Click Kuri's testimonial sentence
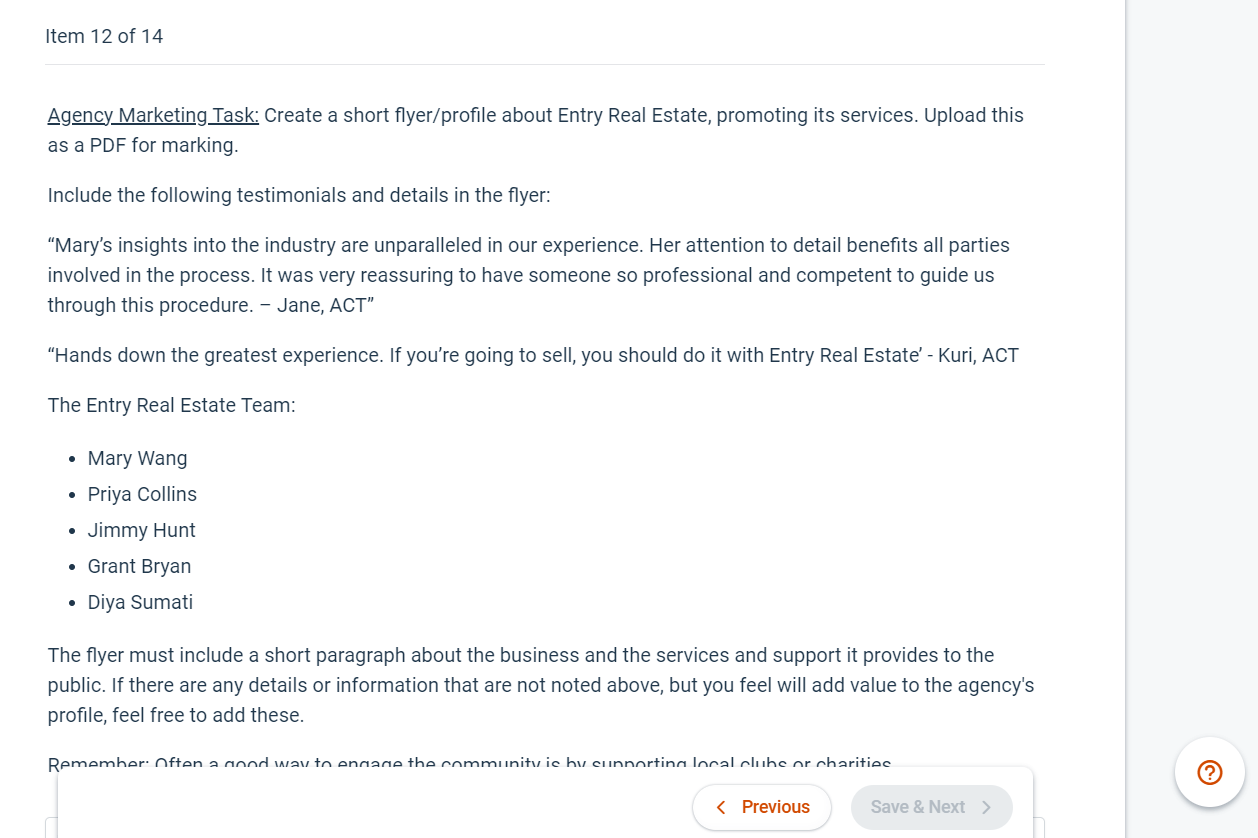Image resolution: width=1258 pixels, height=838 pixels. point(533,355)
